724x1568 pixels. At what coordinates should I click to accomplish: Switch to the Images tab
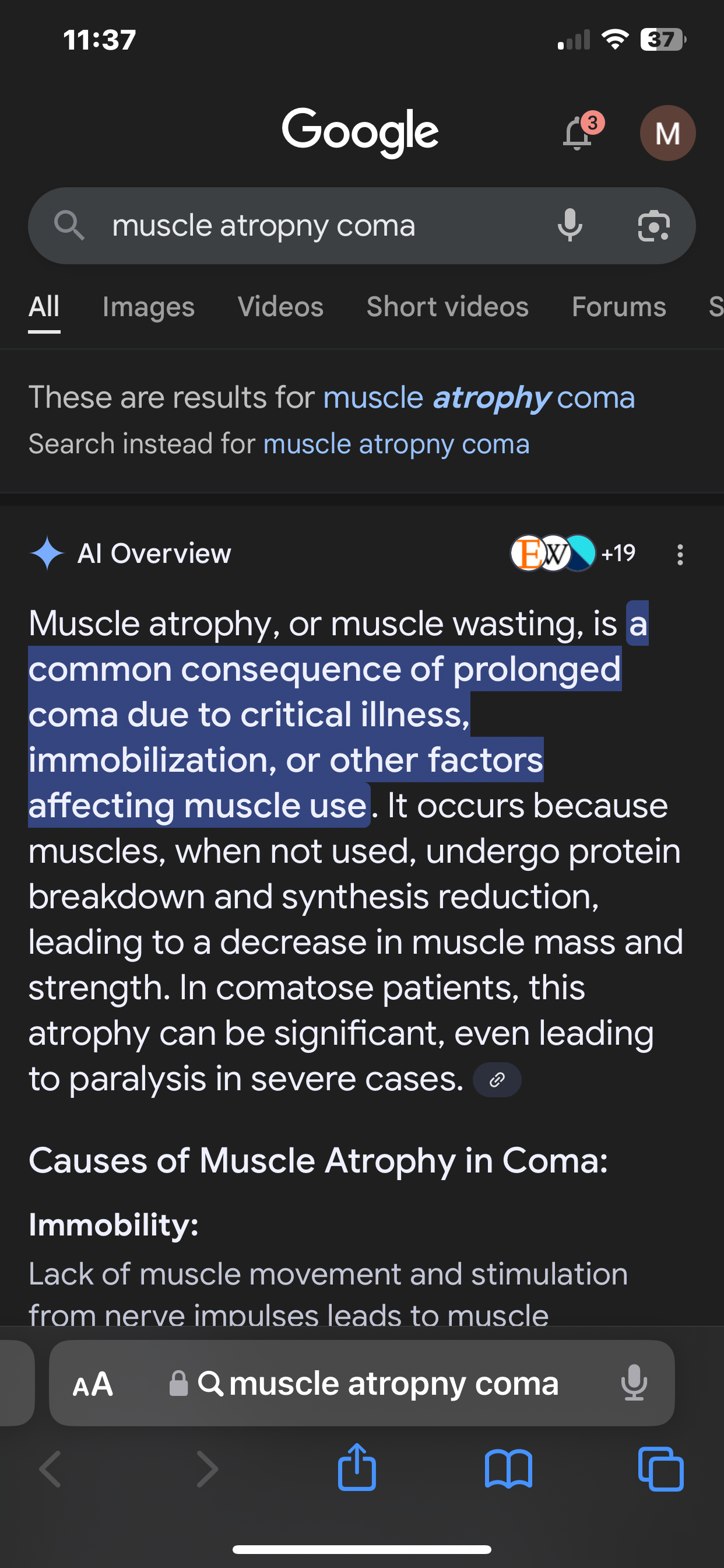pos(149,307)
